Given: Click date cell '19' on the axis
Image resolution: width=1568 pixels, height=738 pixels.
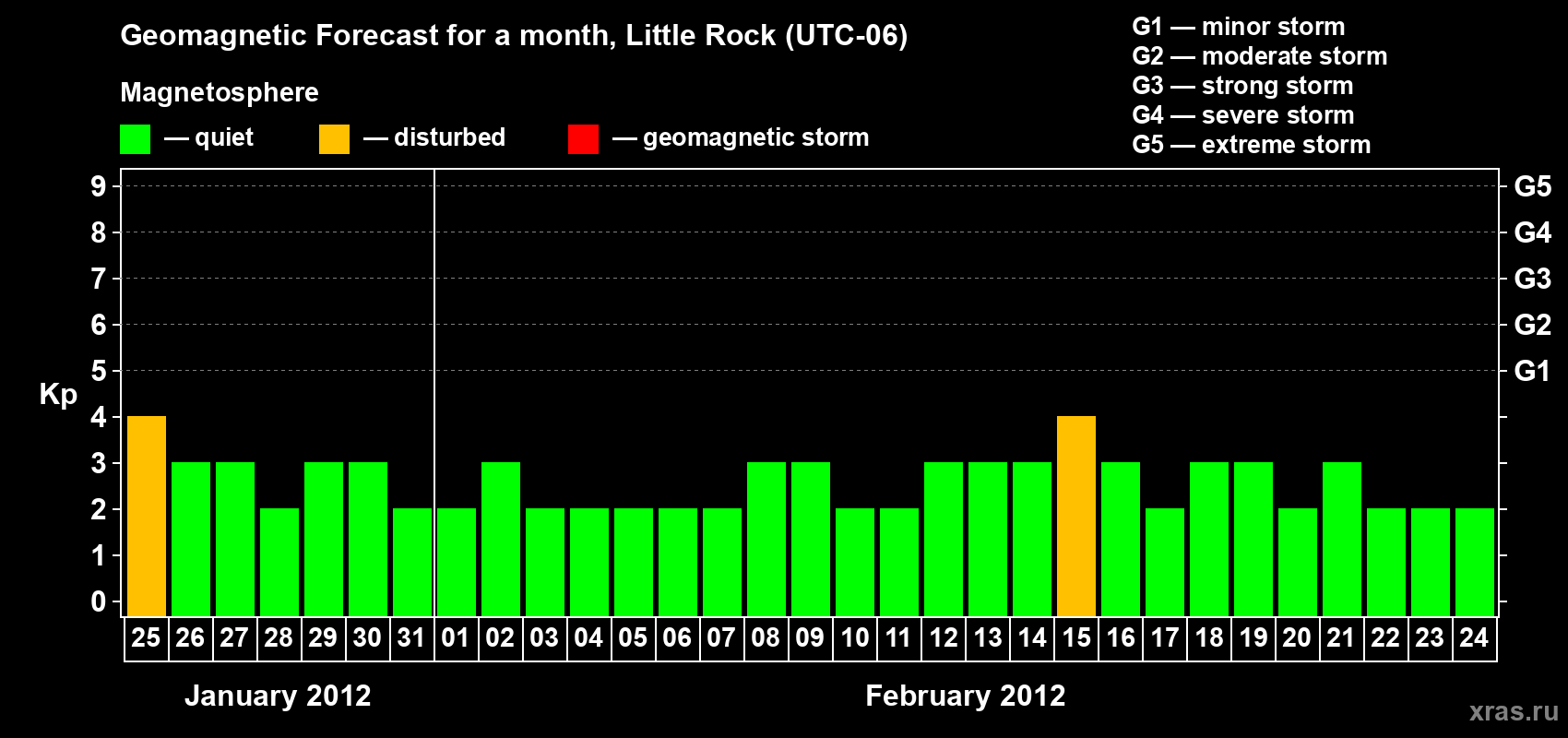Looking at the screenshot, I should [1253, 638].
